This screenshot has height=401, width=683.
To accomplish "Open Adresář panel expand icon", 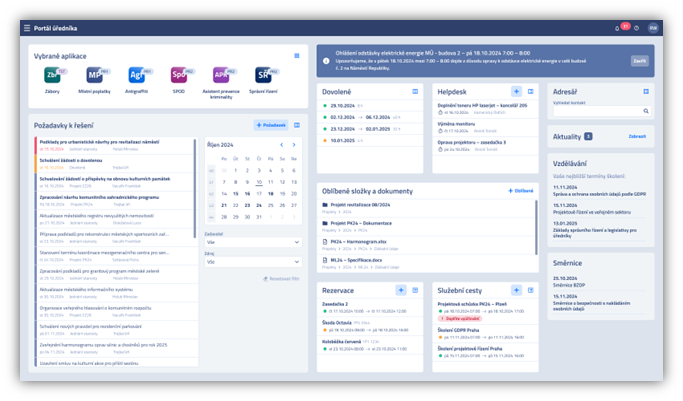I will coord(646,91).
